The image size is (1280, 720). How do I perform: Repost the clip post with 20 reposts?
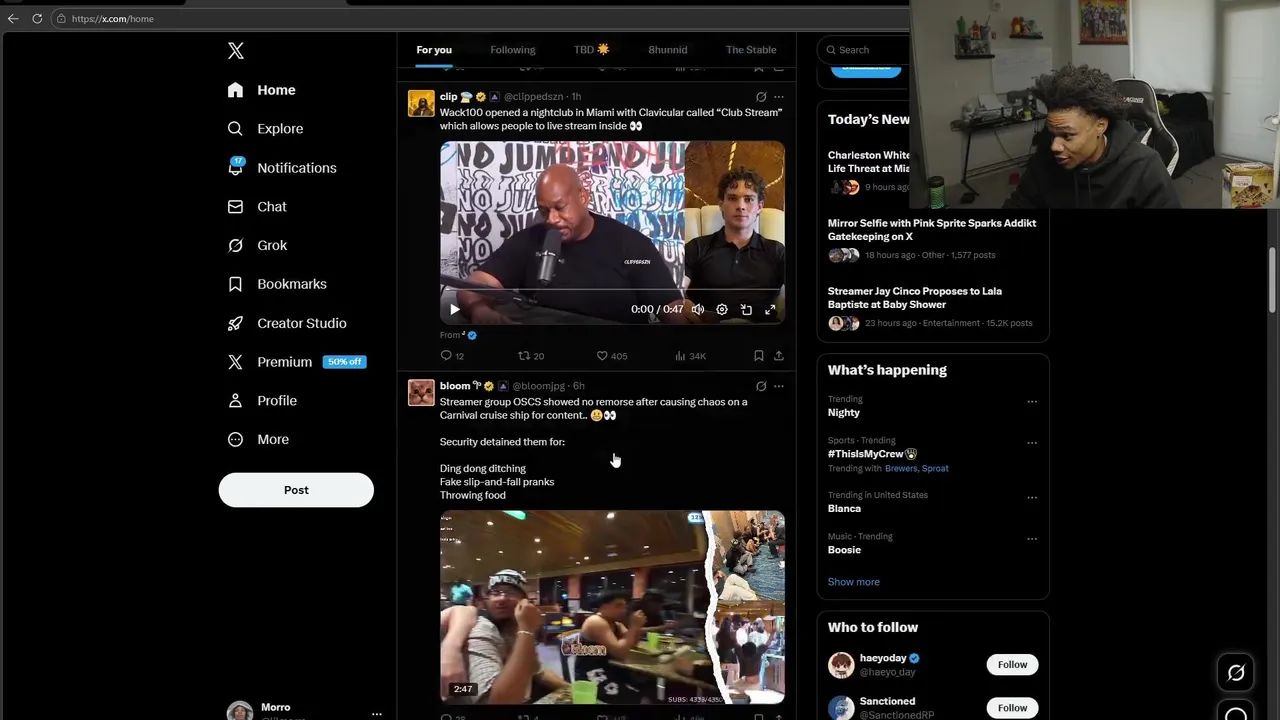(x=531, y=356)
